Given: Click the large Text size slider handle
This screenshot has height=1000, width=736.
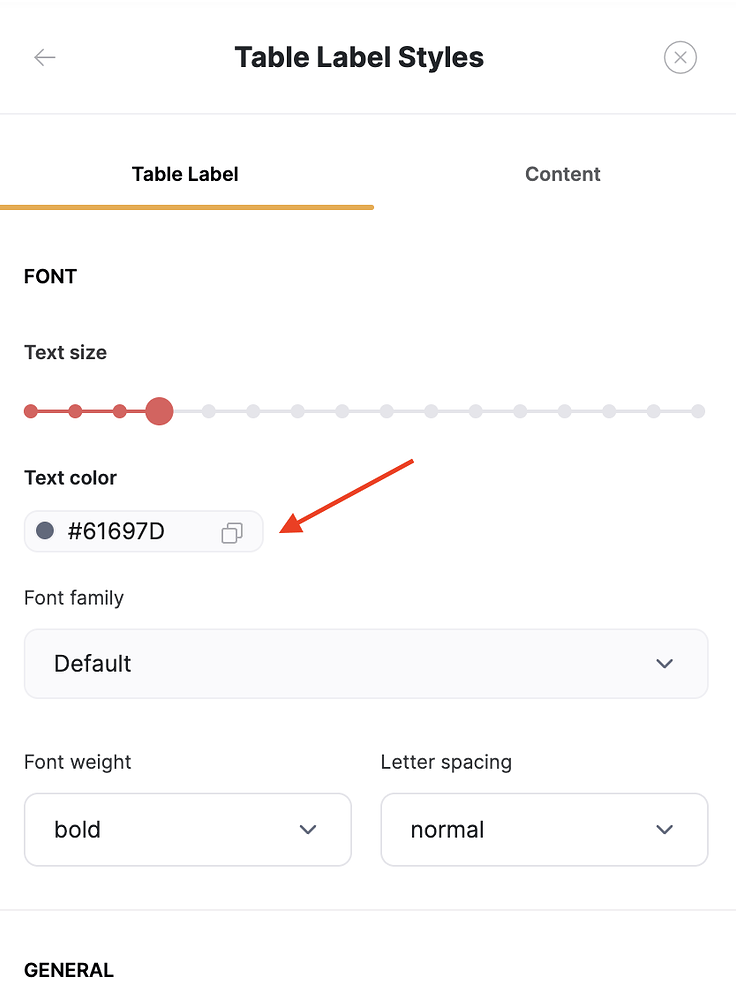Looking at the screenshot, I should pos(159,411).
